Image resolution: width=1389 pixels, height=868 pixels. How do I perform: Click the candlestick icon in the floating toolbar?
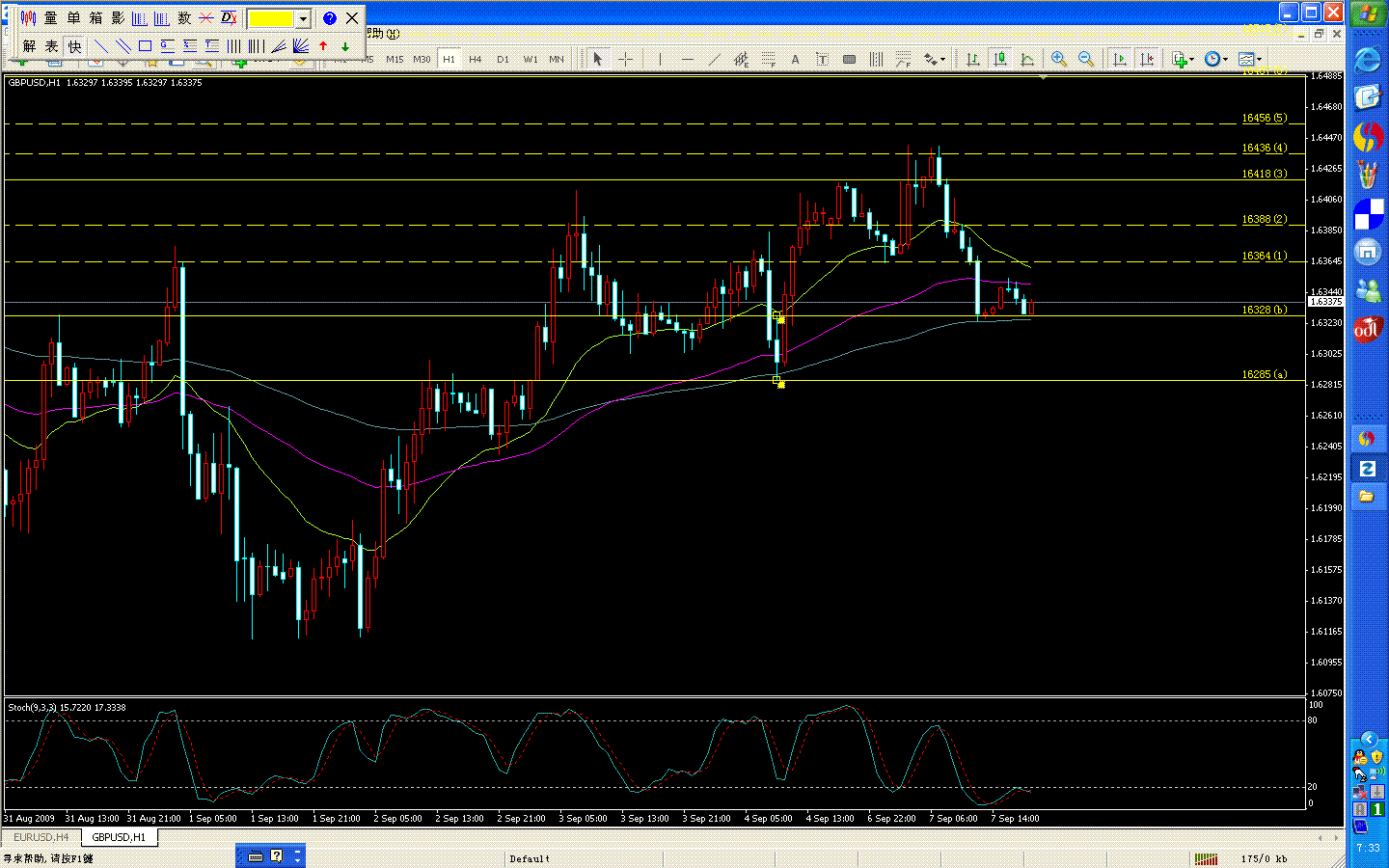28,18
